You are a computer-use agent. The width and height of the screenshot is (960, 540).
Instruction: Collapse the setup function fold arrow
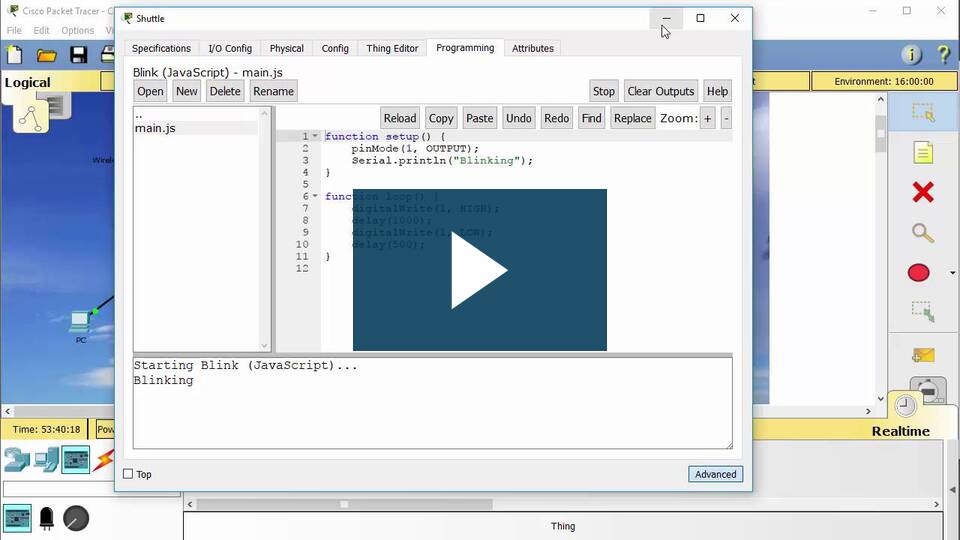point(315,136)
